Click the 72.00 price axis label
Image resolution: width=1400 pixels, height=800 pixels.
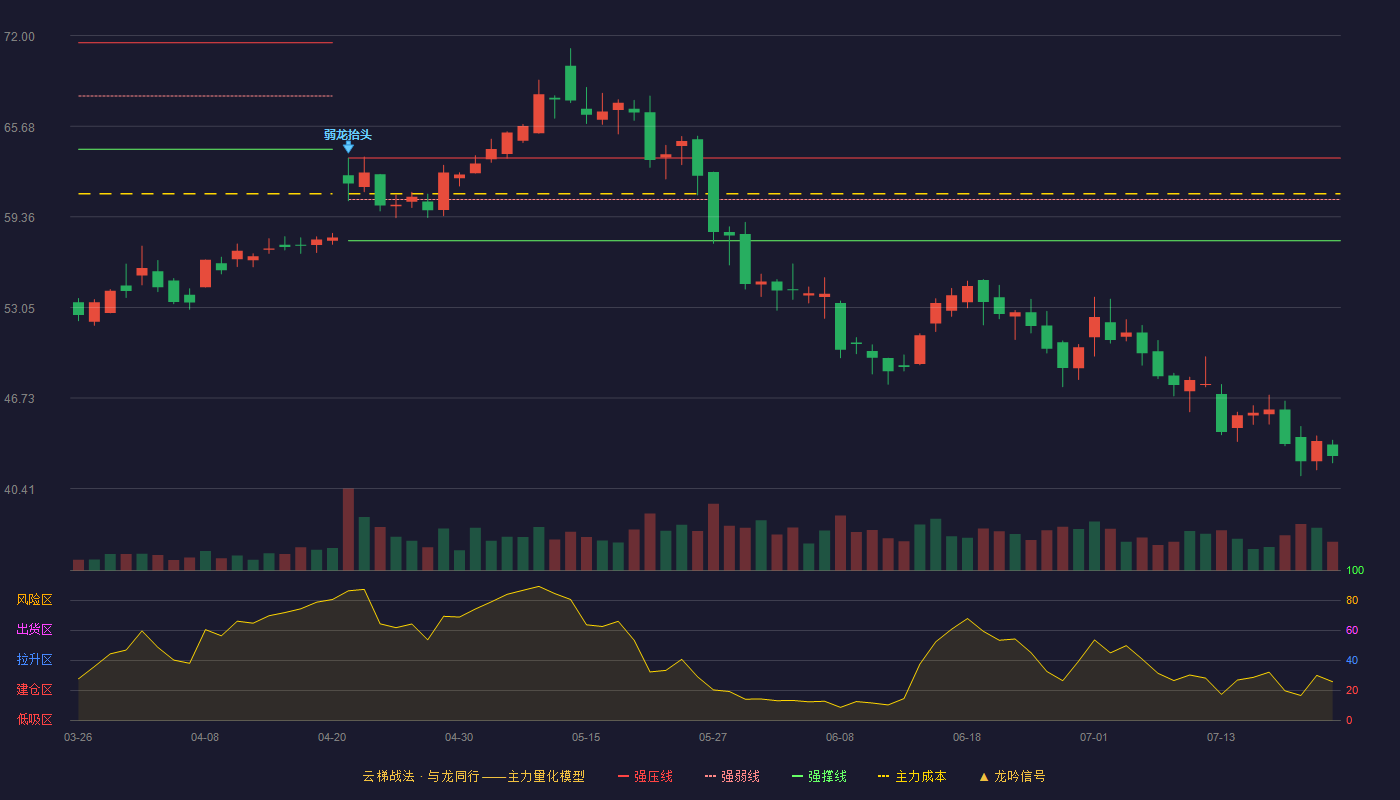(x=19, y=37)
